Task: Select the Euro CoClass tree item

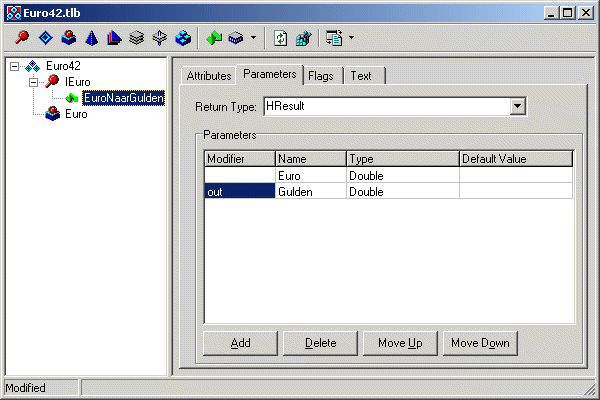Action: (x=76, y=114)
